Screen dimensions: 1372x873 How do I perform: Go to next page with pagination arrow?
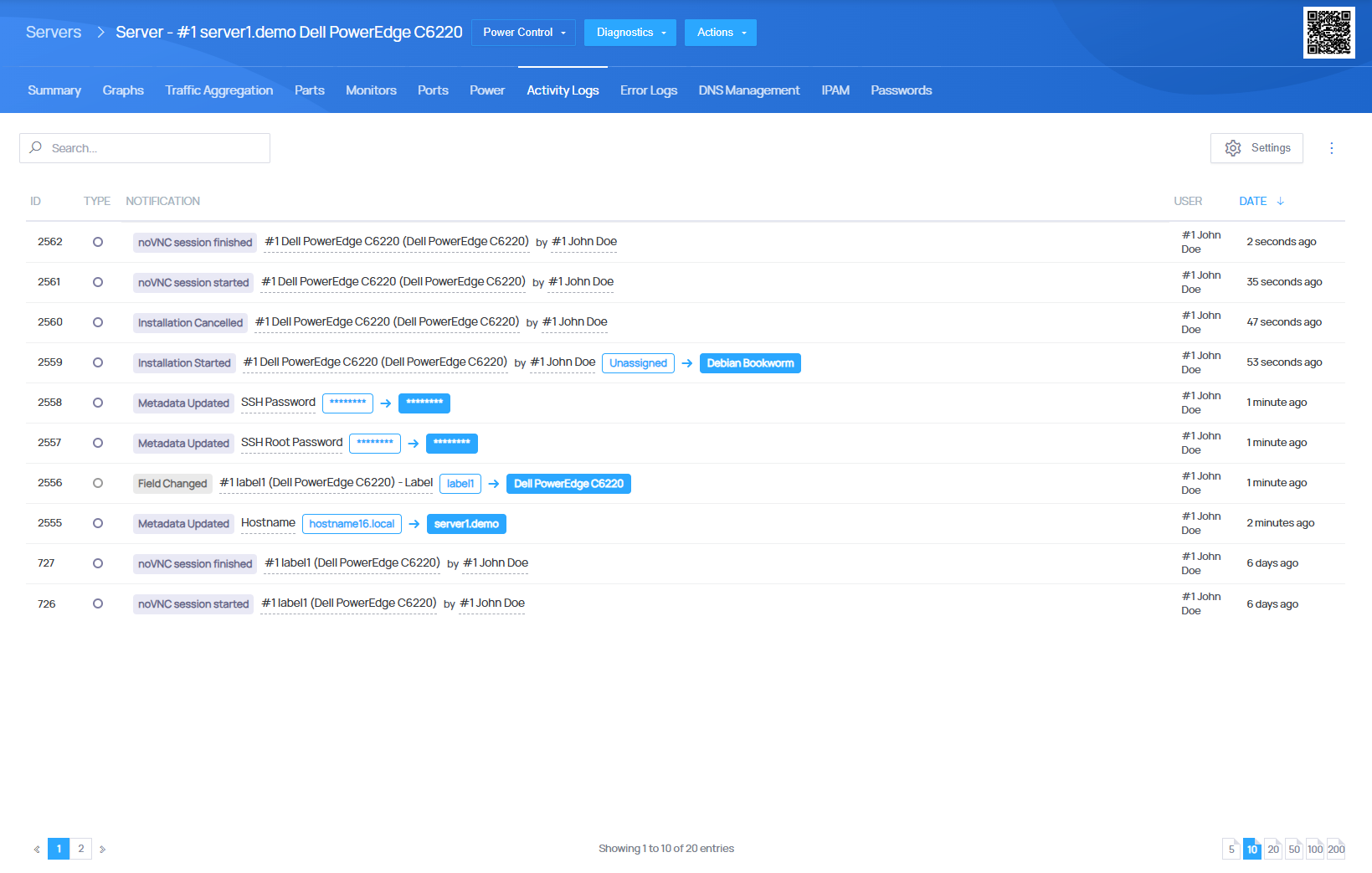[x=102, y=849]
